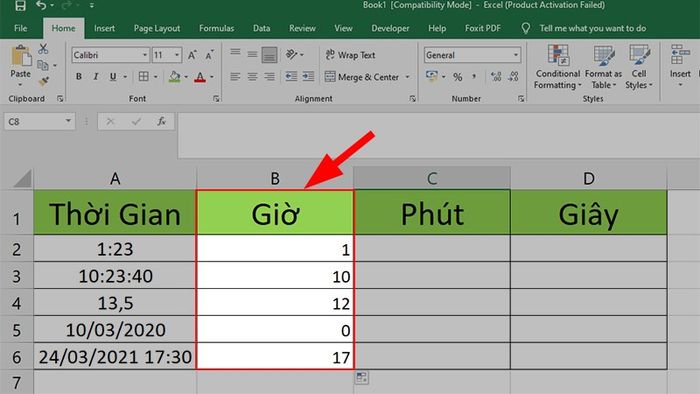Open the Developer tab
The height and width of the screenshot is (394, 700).
pos(390,28)
